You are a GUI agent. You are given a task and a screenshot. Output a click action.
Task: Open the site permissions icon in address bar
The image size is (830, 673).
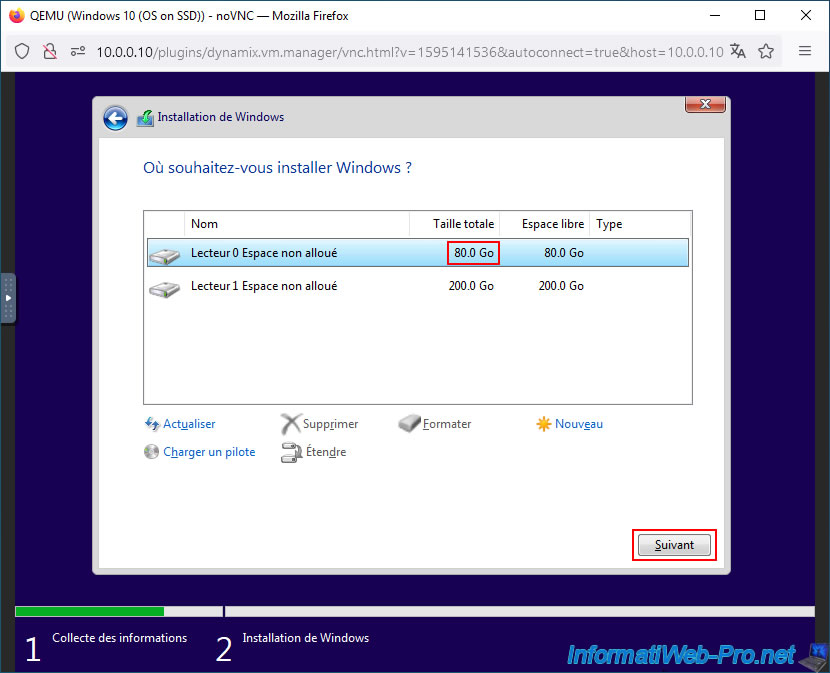click(78, 51)
